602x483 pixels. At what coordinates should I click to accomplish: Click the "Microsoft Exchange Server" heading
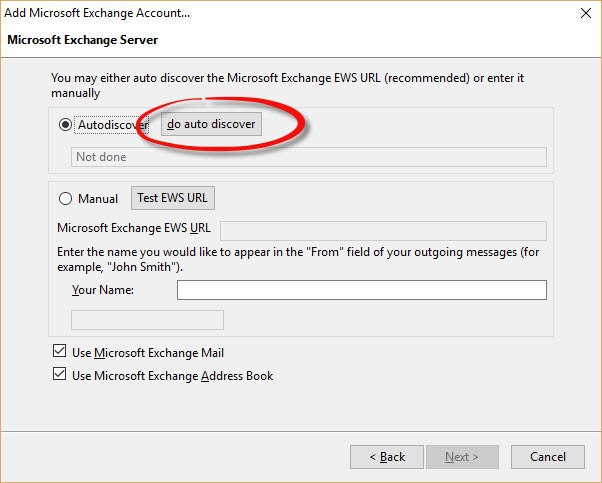pos(82,40)
